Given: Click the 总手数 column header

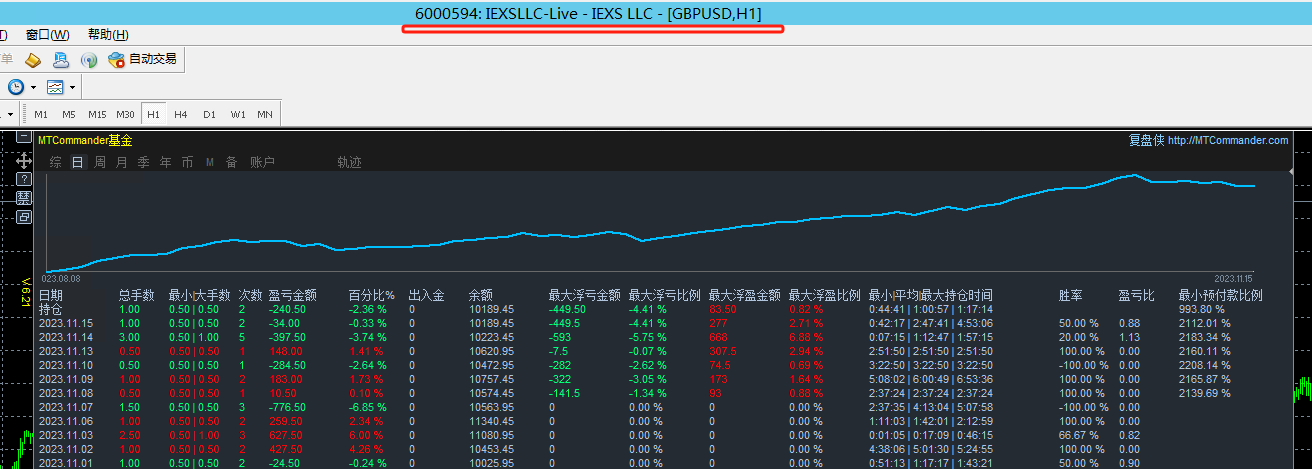Looking at the screenshot, I should coord(136,295).
